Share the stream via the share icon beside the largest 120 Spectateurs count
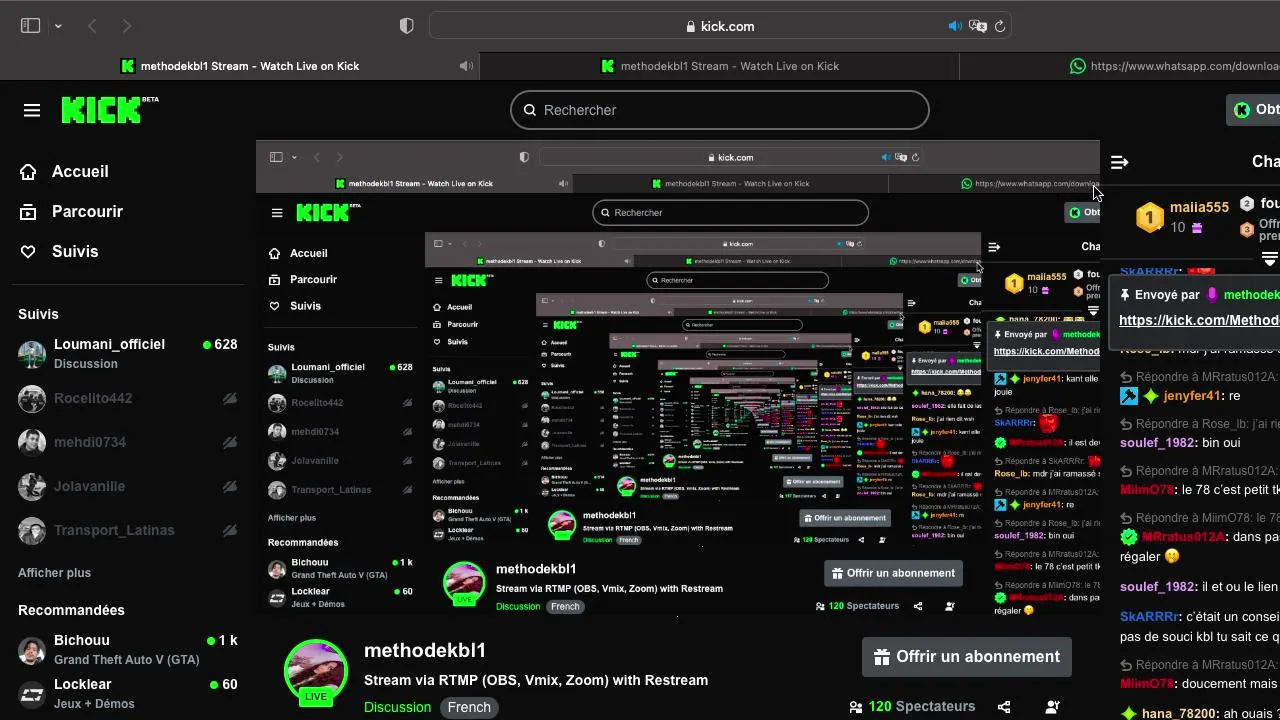 1004,707
